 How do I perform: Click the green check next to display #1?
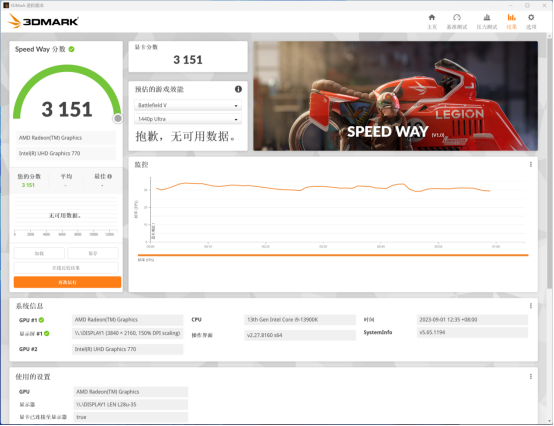pos(47,333)
